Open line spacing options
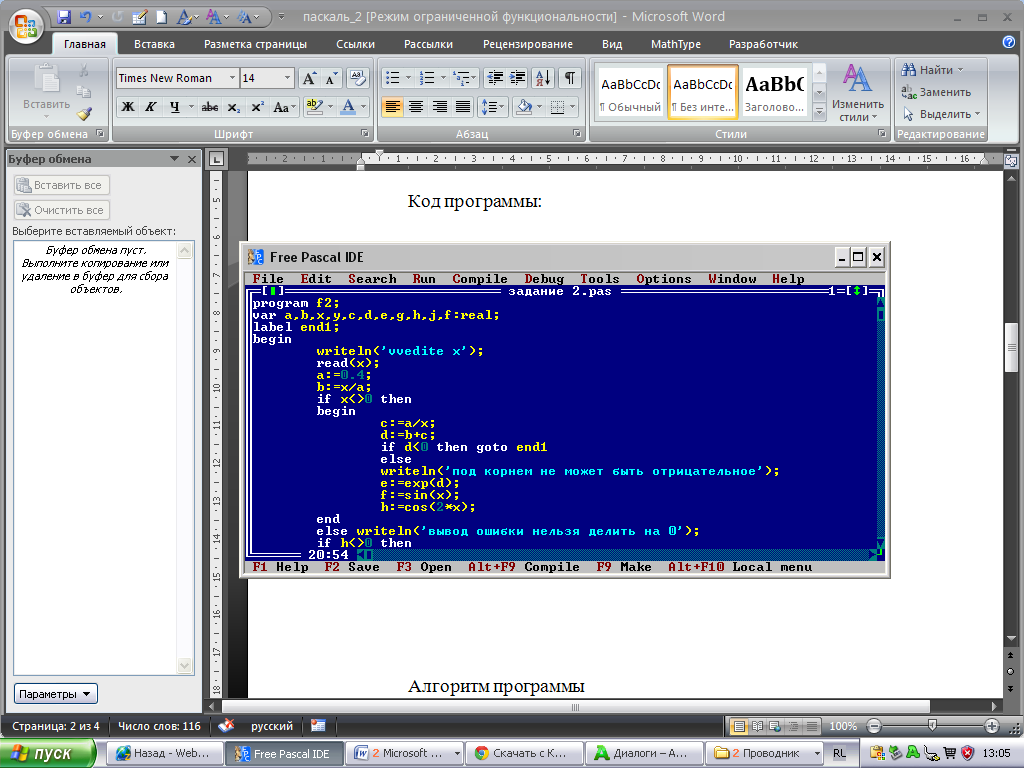The height and width of the screenshot is (768, 1024). coord(492,106)
